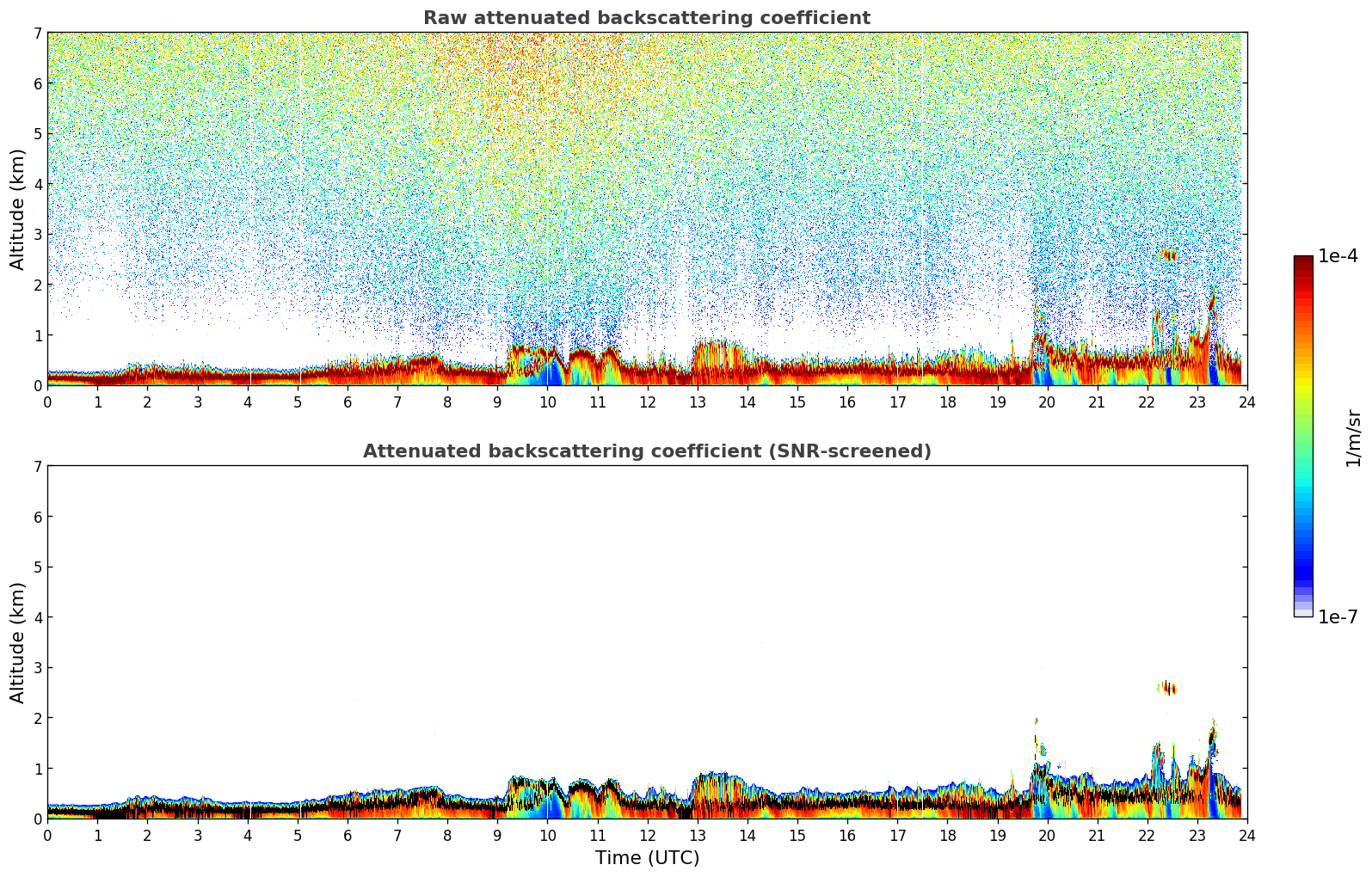Click the '1e-7' colorbar minimum label
The width and height of the screenshot is (1372, 877).
pyautogui.click(x=1338, y=617)
